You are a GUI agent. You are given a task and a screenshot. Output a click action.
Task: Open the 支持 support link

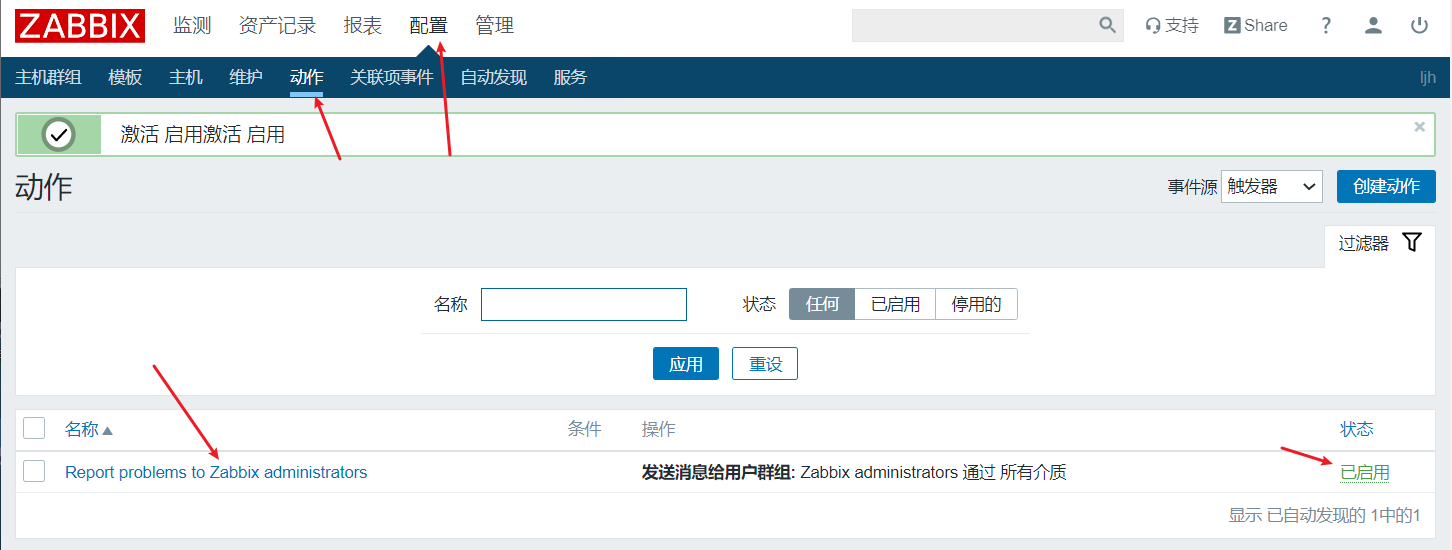(x=1172, y=26)
